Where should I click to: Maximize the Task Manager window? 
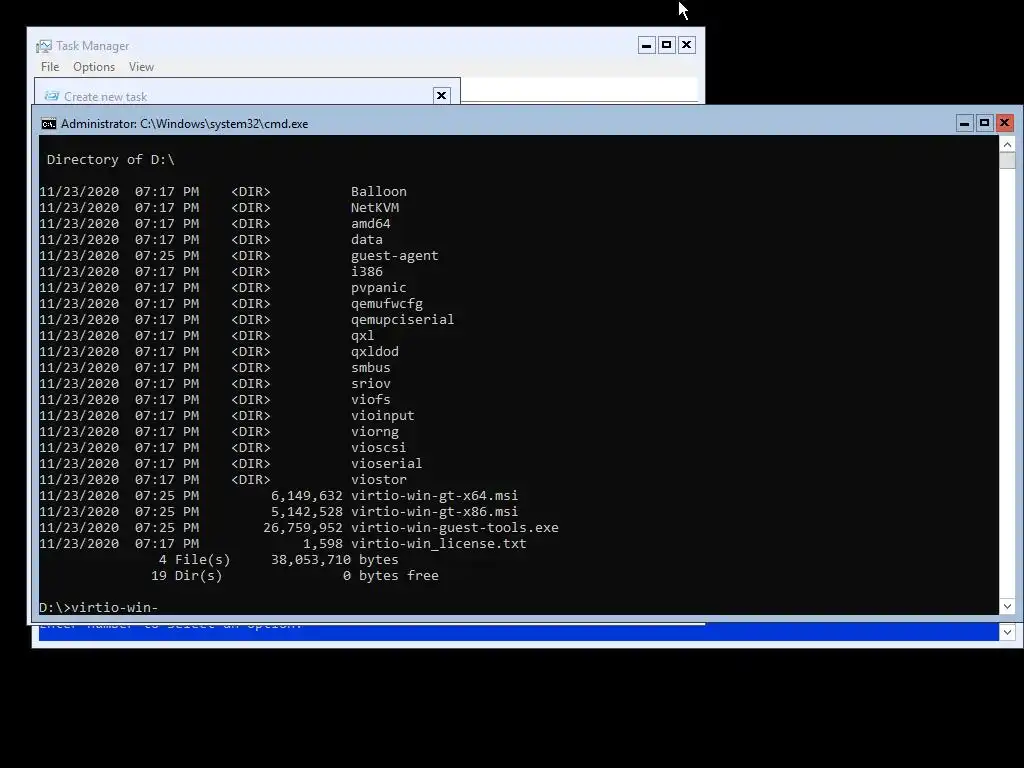pos(666,45)
